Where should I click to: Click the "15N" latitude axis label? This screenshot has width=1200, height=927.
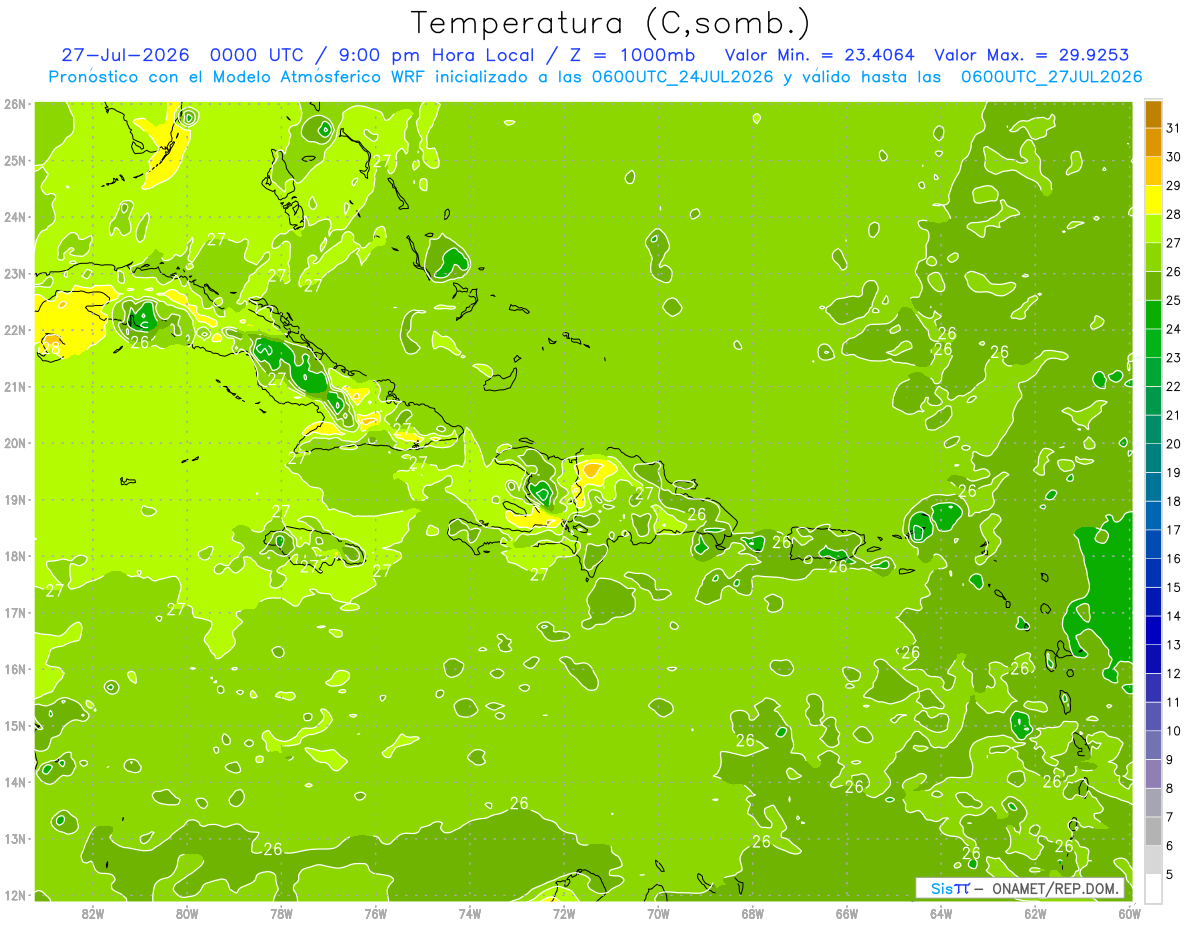tap(15, 726)
